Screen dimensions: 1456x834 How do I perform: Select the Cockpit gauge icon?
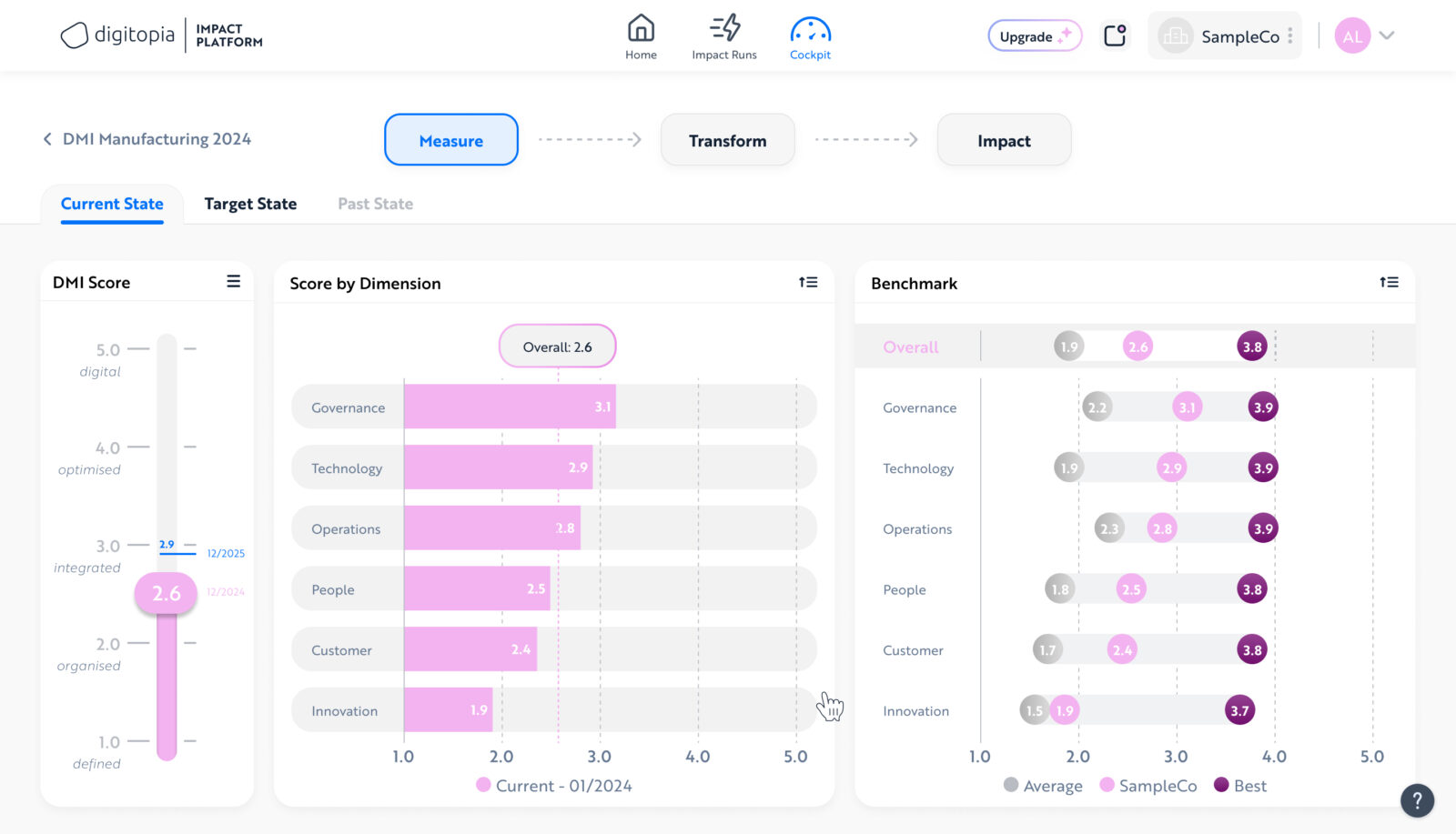[810, 31]
